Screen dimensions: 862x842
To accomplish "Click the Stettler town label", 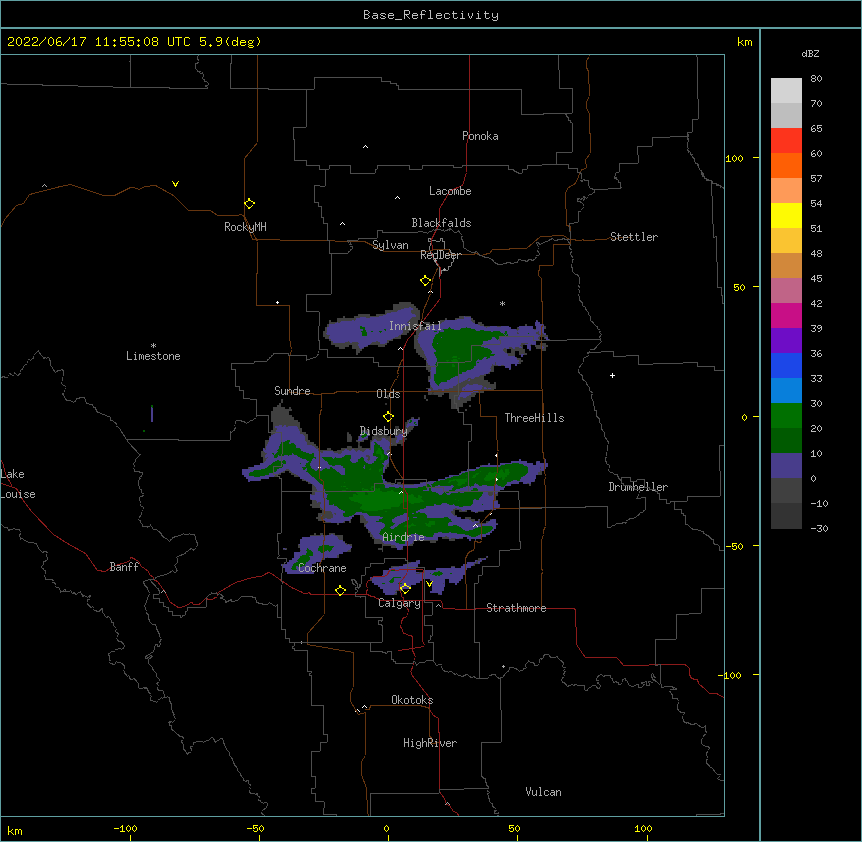I will 634,237.
